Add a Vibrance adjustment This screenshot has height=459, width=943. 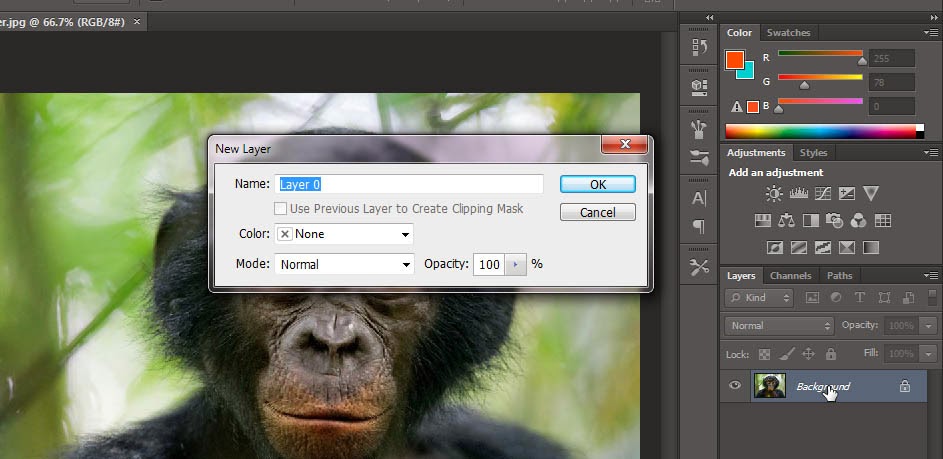tap(871, 194)
